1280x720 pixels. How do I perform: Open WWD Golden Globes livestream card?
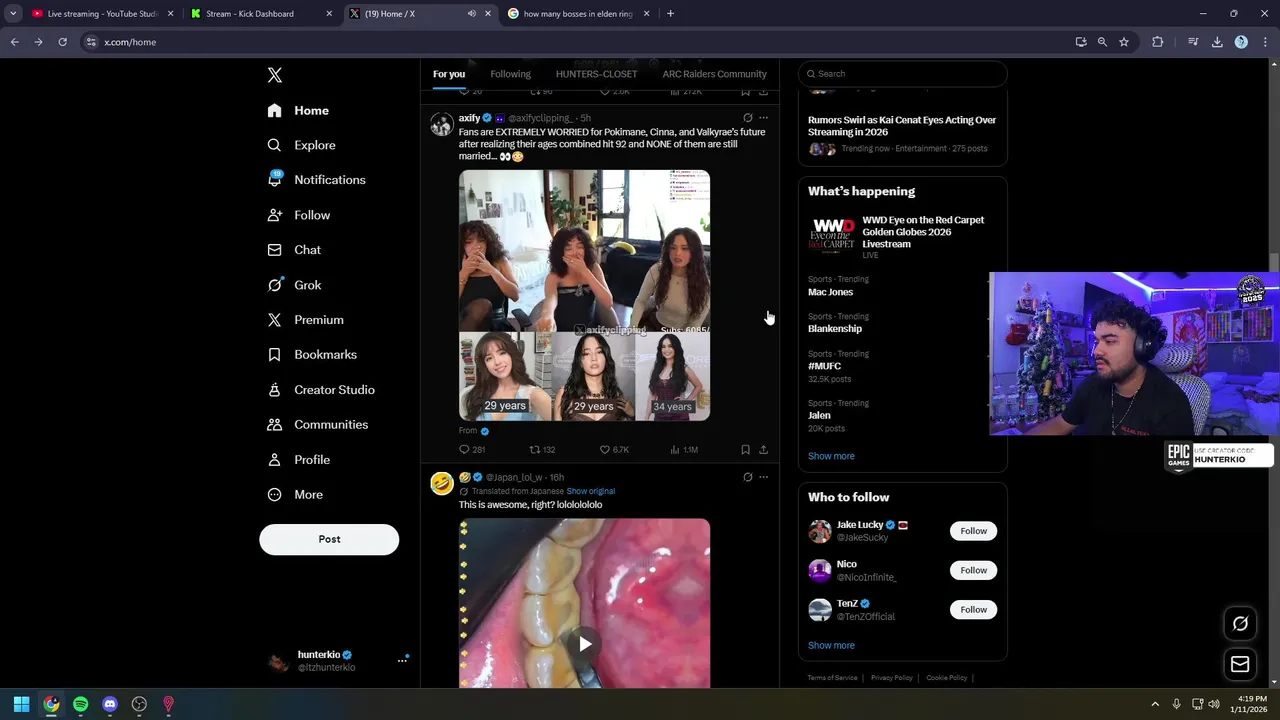point(902,237)
